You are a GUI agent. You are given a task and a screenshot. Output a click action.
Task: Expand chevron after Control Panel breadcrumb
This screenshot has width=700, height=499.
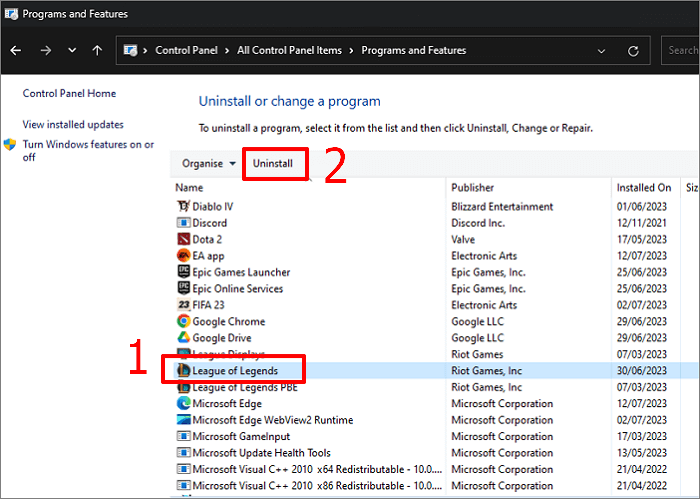(227, 50)
